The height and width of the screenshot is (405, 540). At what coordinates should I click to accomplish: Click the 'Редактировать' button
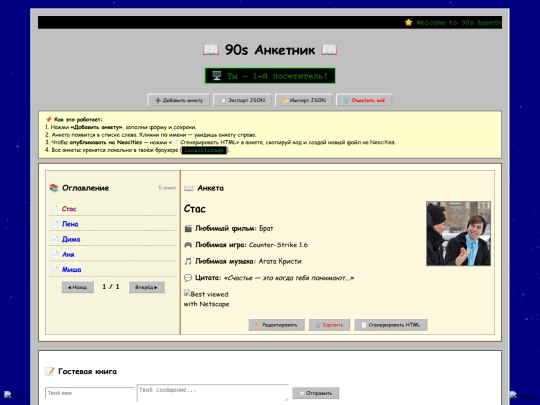[276, 325]
